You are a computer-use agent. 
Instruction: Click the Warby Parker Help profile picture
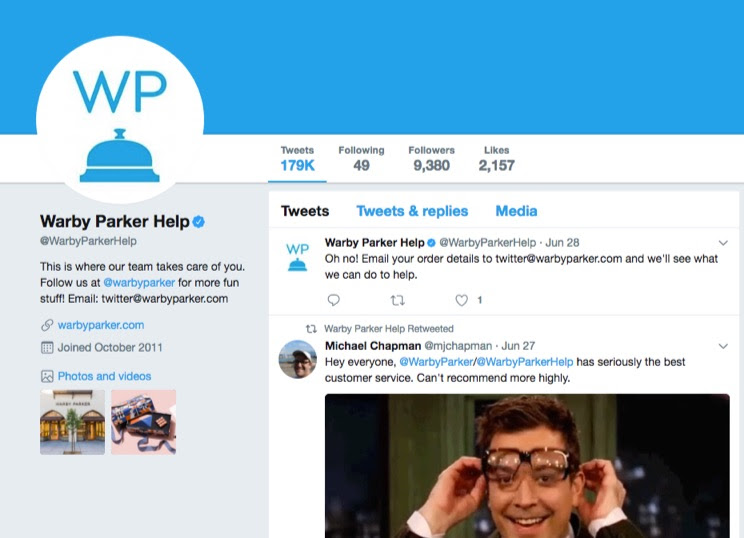click(120, 120)
